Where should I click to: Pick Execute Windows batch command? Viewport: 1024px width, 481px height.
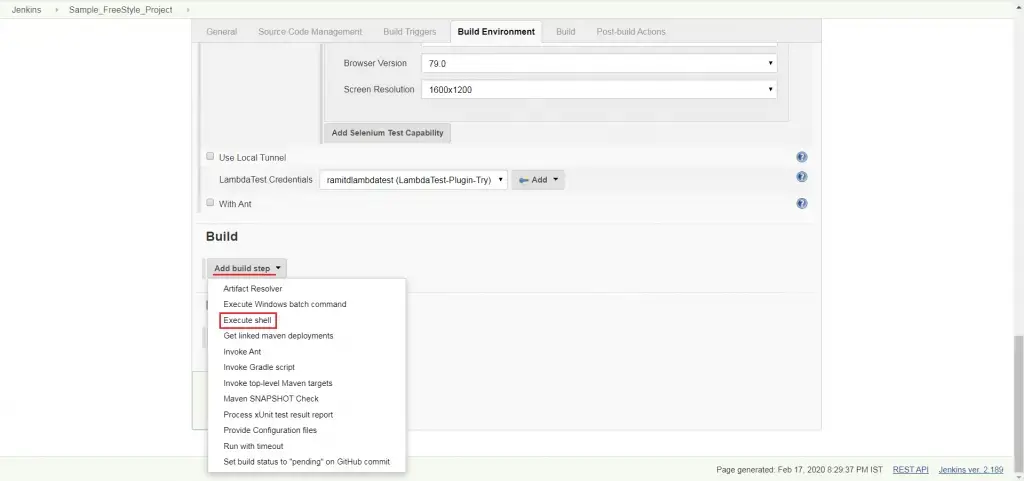[x=284, y=304]
